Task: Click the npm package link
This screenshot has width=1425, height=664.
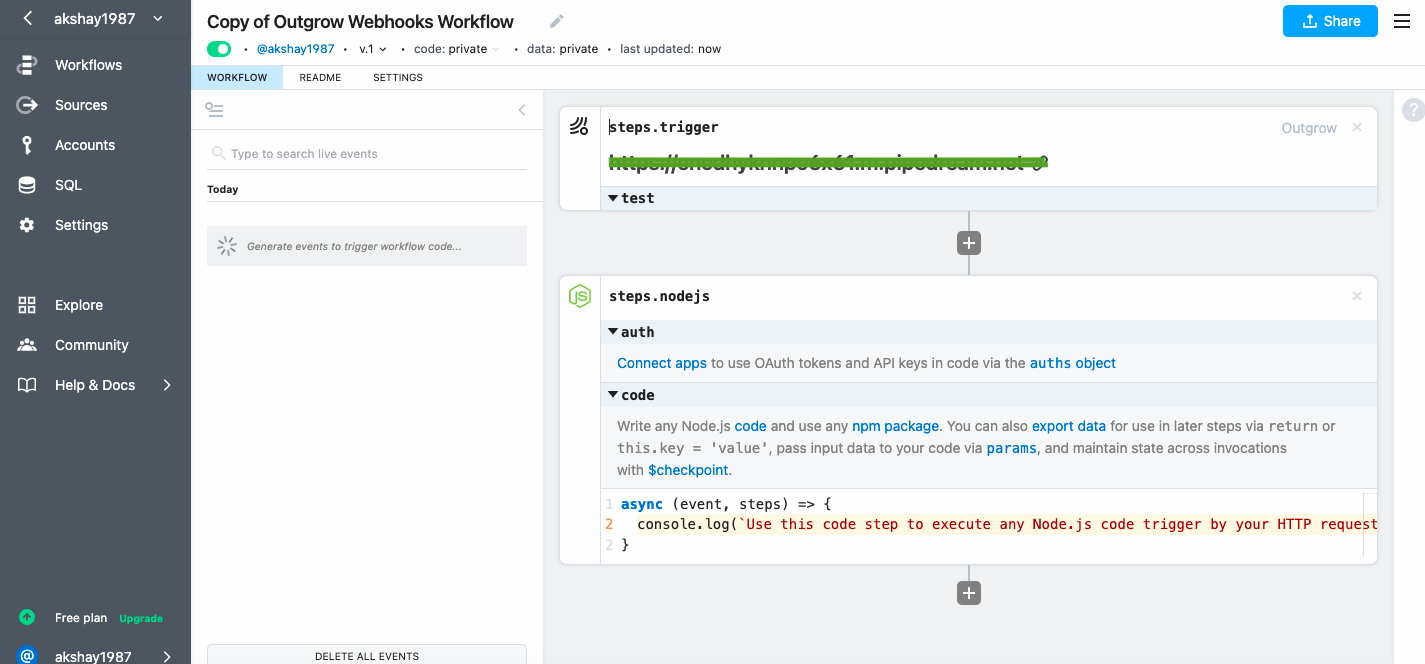Action: tap(895, 426)
